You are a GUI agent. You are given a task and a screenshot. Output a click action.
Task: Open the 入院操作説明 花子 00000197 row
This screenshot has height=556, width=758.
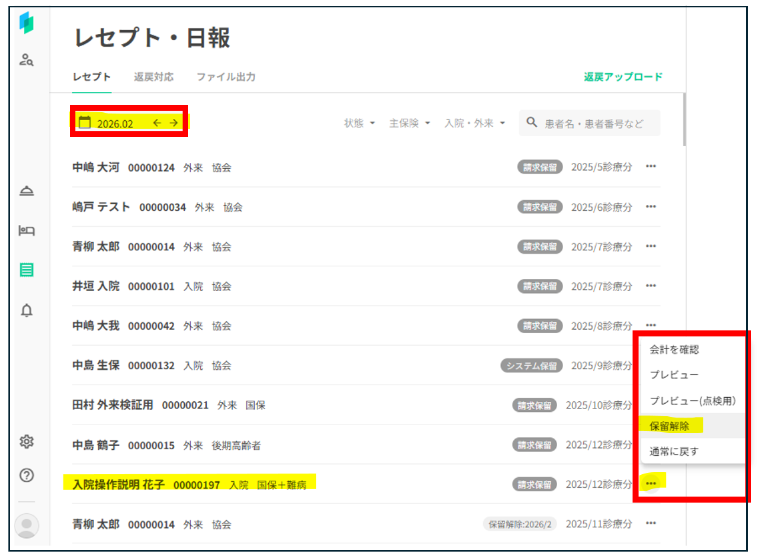[366, 484]
